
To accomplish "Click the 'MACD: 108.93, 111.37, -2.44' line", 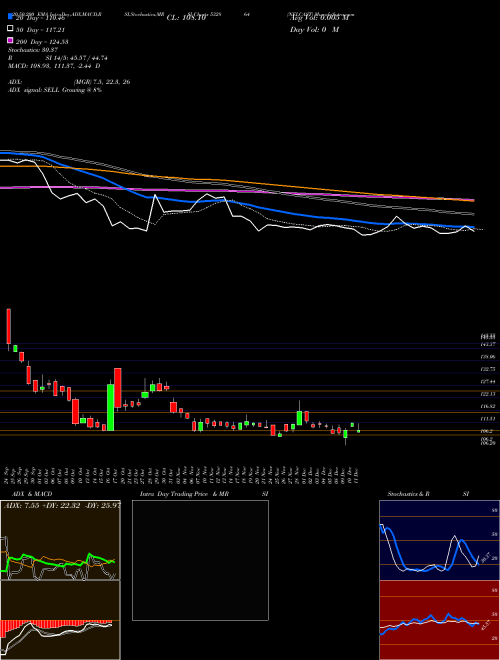I will (x=54, y=66).
